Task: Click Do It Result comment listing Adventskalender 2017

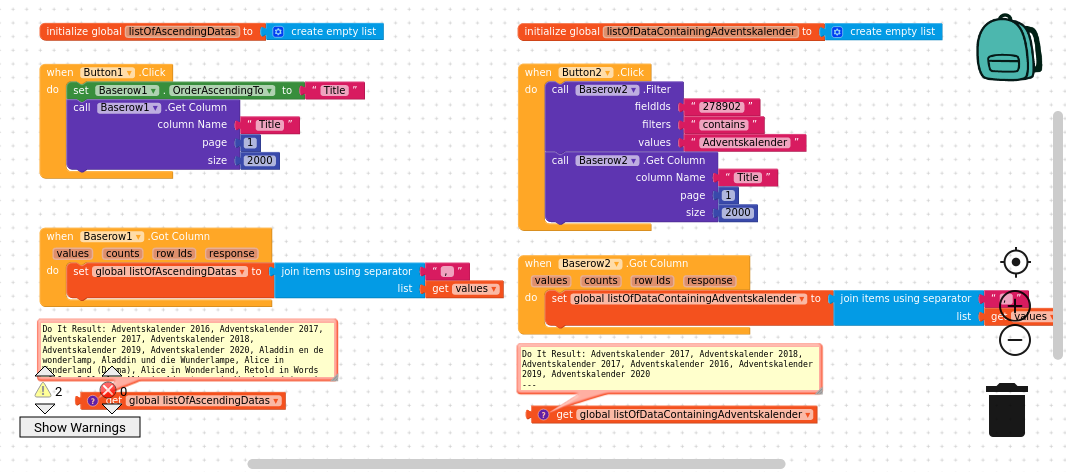Action: pos(669,369)
